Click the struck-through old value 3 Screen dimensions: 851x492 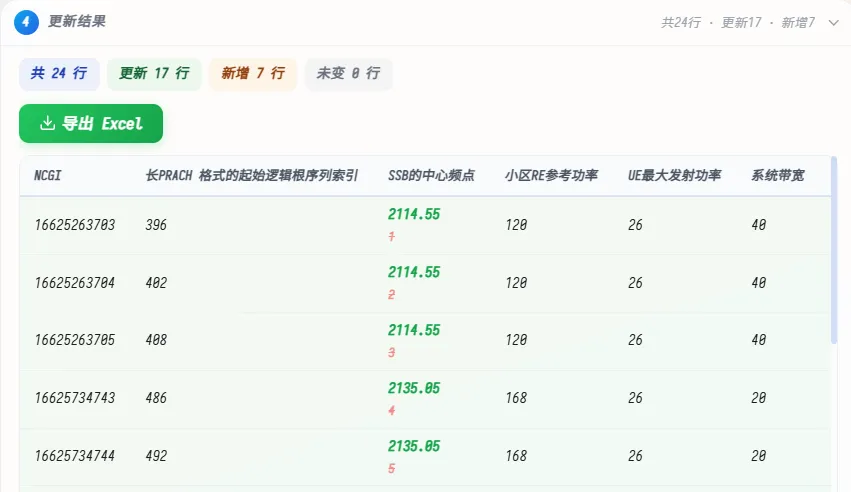tap(392, 353)
